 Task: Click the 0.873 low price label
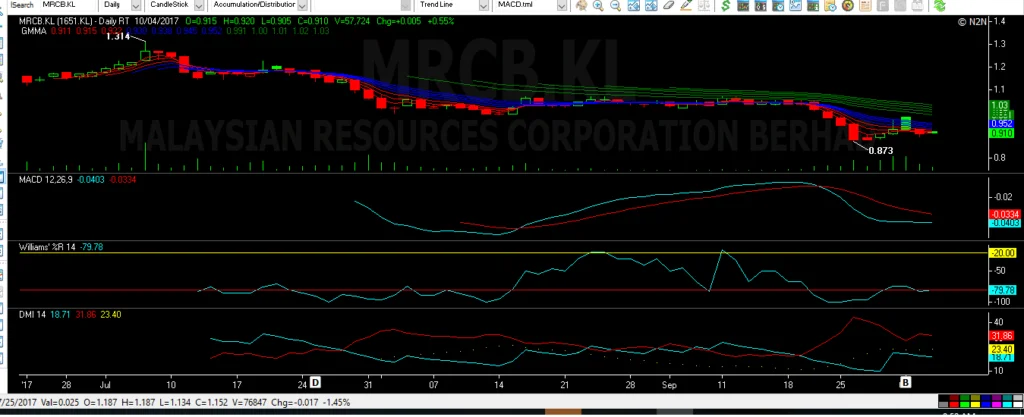coord(880,150)
